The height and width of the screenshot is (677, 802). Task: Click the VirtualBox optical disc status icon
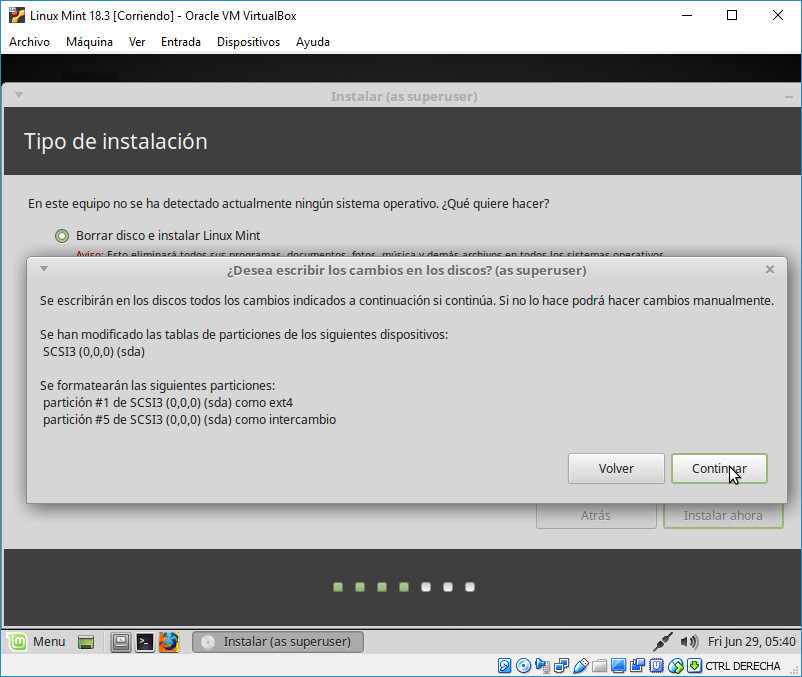pos(523,666)
